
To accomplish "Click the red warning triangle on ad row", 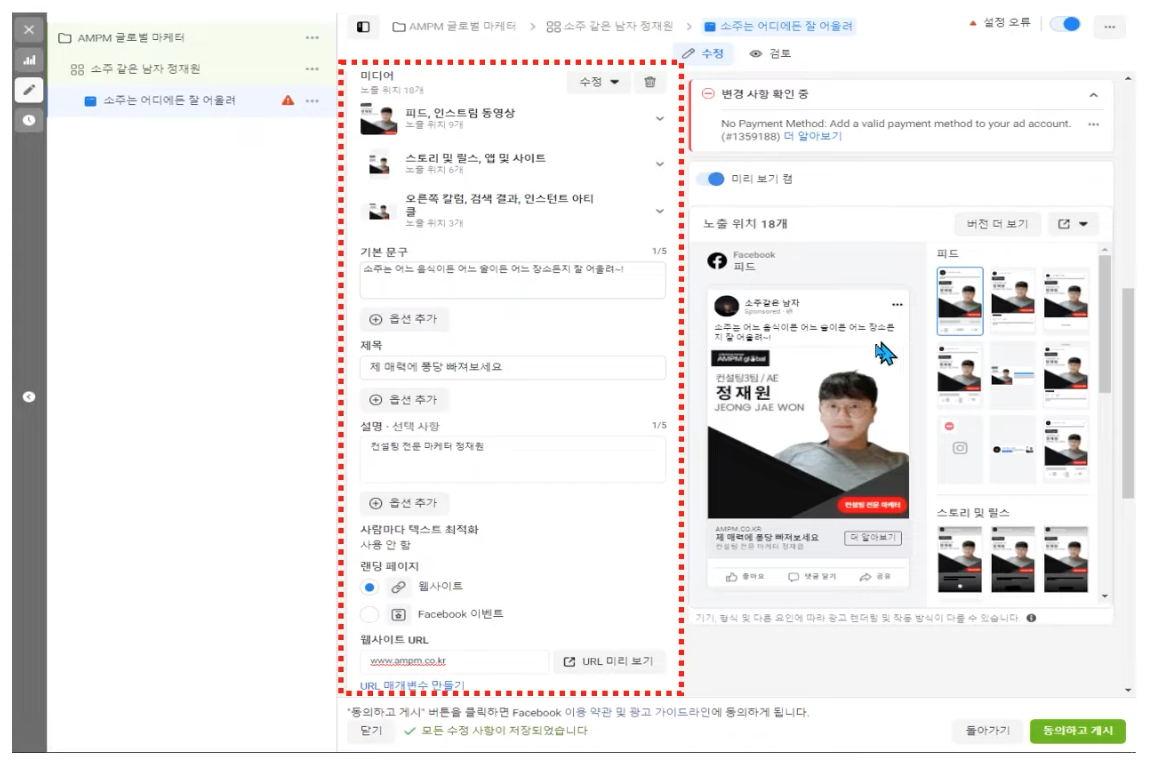I will coord(288,100).
